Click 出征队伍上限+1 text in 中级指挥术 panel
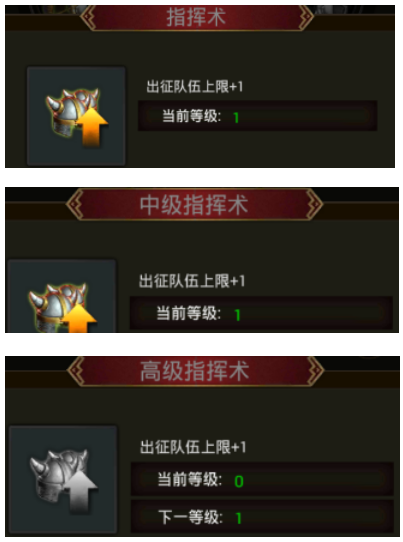The height and width of the screenshot is (542, 403). pyautogui.click(x=192, y=281)
